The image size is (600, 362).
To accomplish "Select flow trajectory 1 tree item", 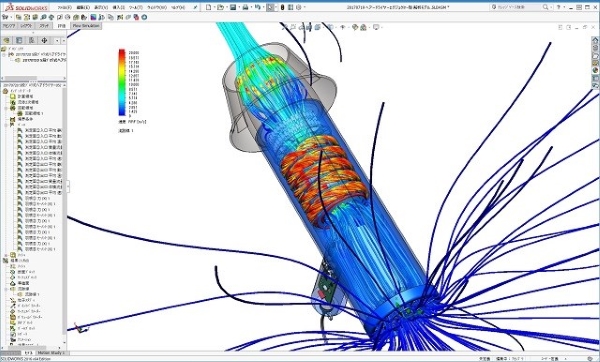I will pos(32,294).
